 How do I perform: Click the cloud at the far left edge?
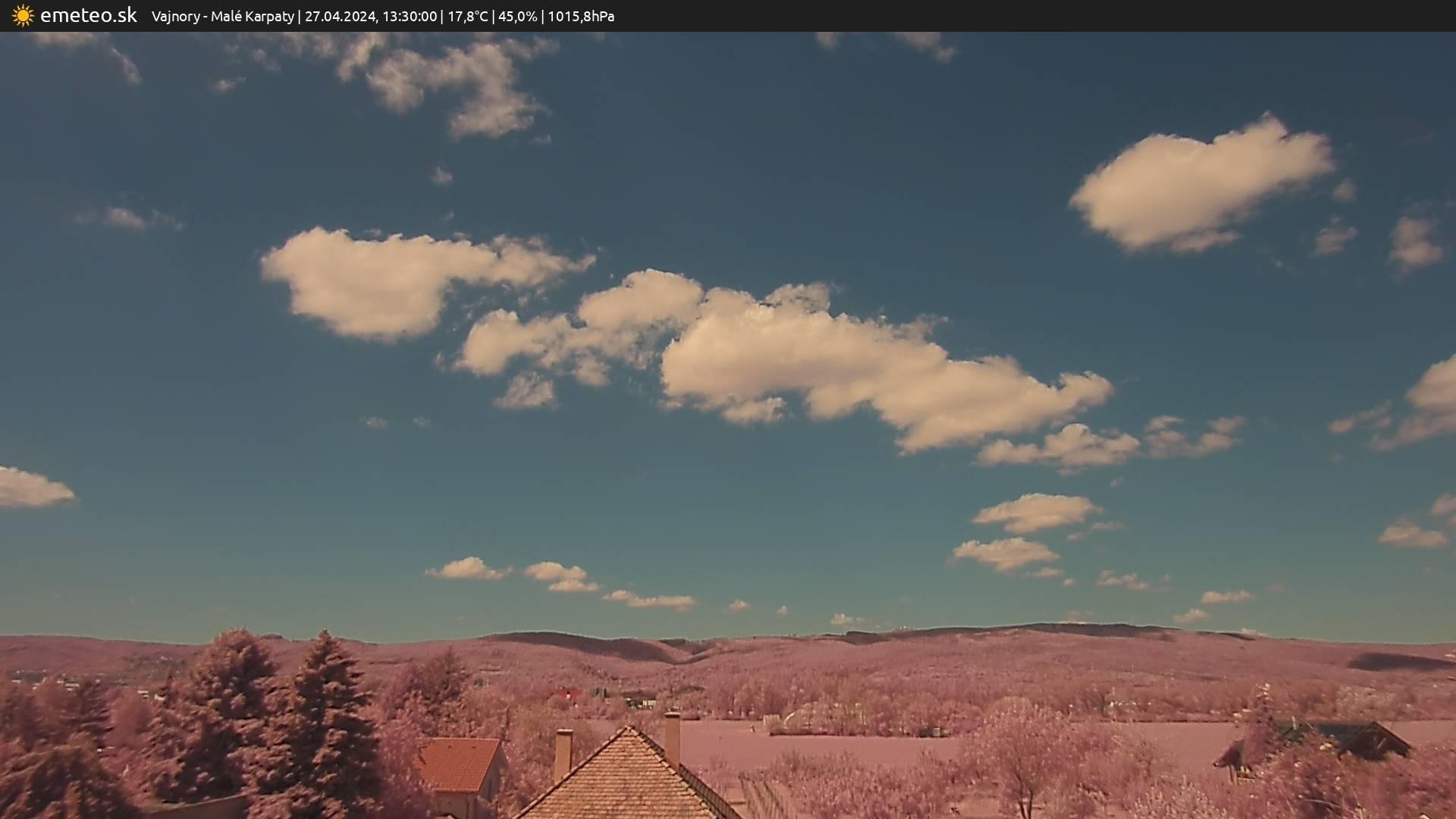tap(30, 488)
